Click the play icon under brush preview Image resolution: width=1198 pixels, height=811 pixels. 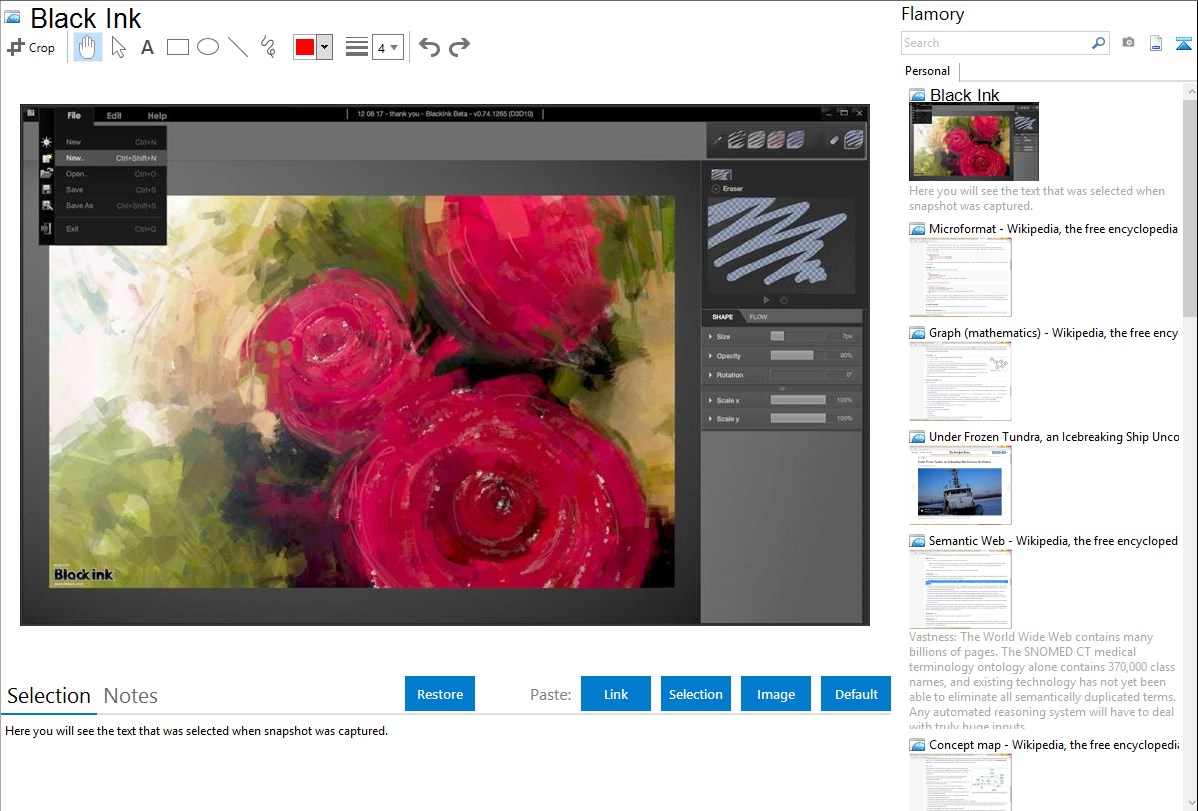766,300
